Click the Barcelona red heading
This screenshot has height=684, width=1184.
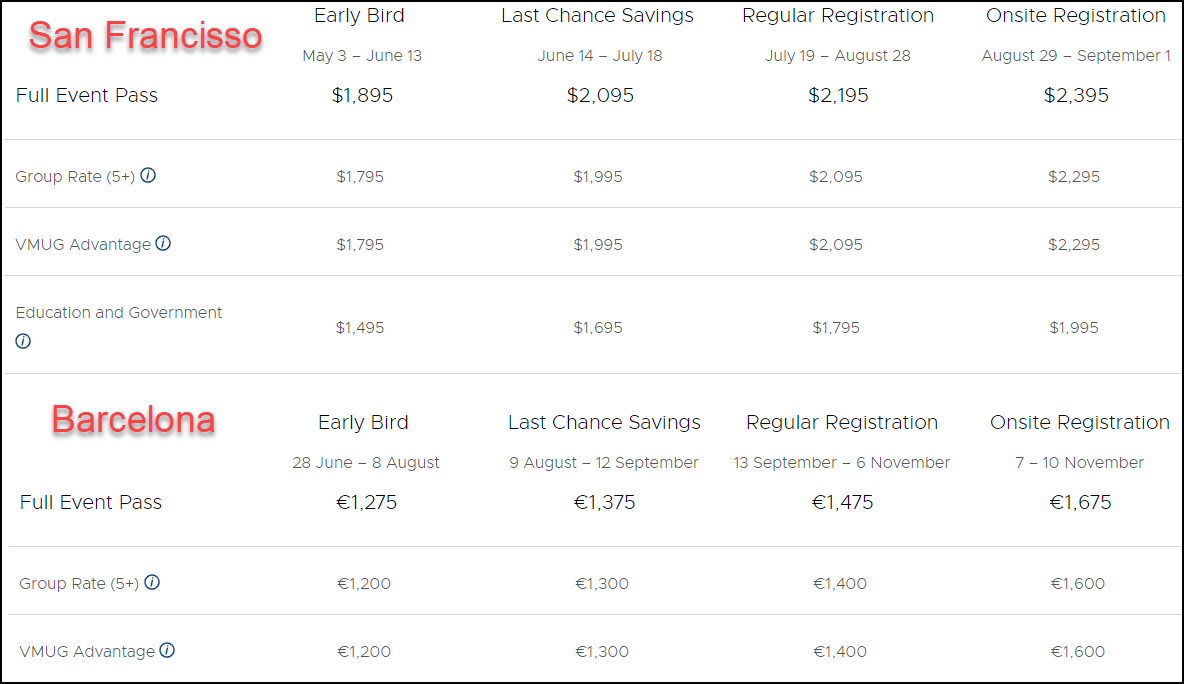[134, 419]
